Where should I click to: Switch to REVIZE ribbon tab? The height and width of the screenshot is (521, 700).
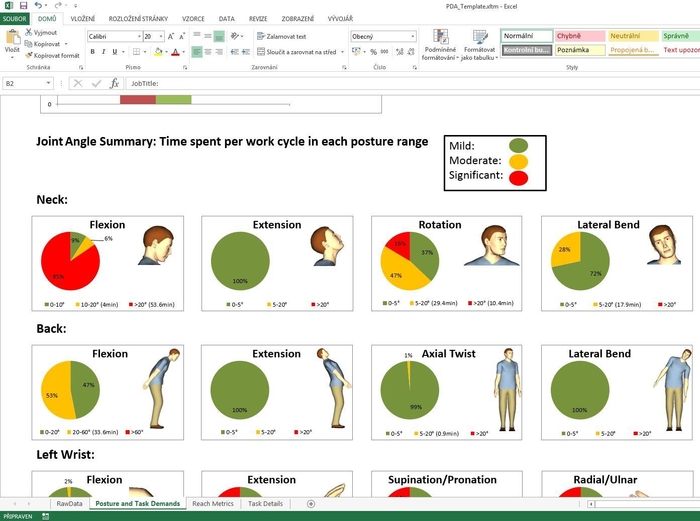click(258, 19)
